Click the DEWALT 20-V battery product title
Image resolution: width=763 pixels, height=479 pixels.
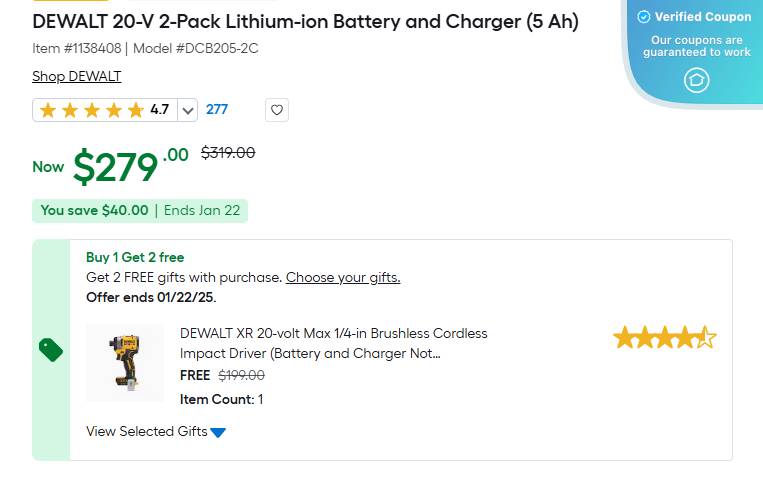coord(305,21)
